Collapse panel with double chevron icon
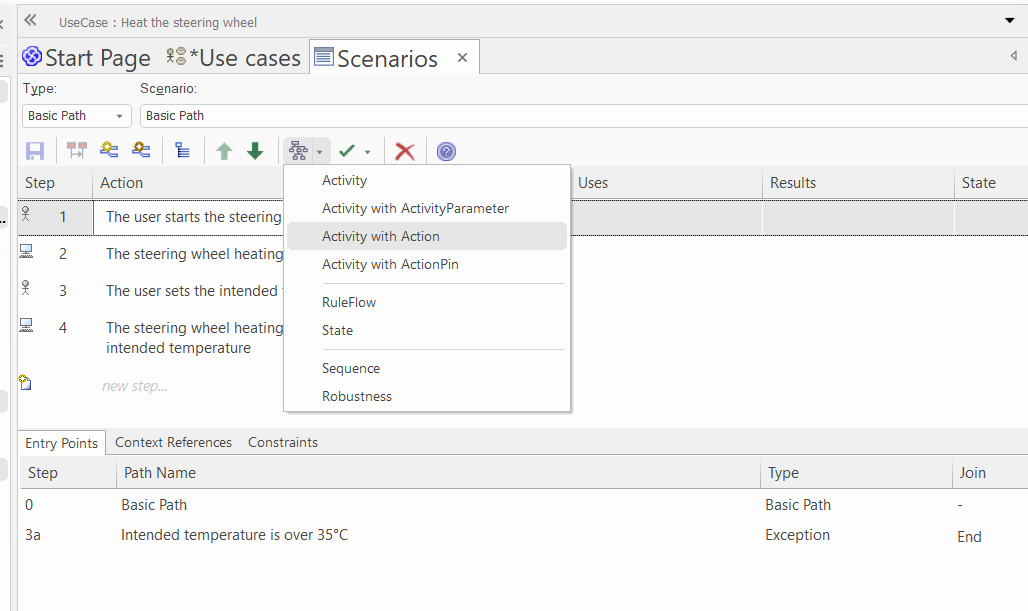The image size is (1028, 611). (x=30, y=21)
